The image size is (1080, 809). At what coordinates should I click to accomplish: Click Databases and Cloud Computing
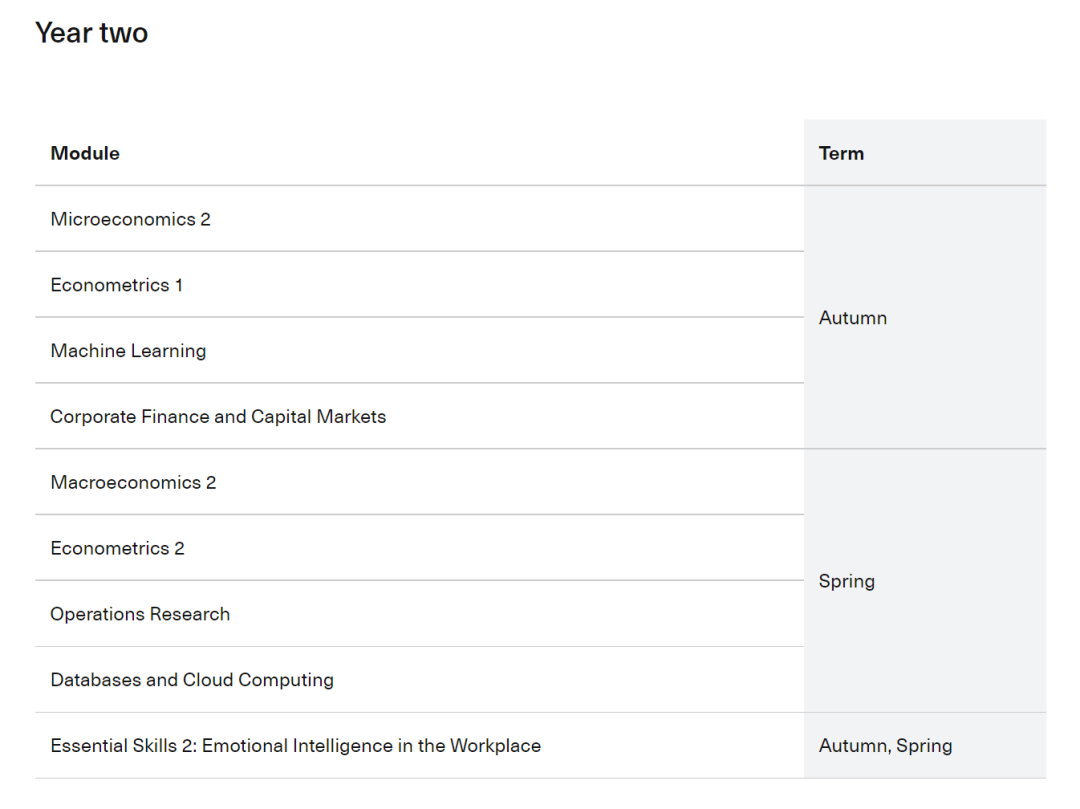click(191, 680)
